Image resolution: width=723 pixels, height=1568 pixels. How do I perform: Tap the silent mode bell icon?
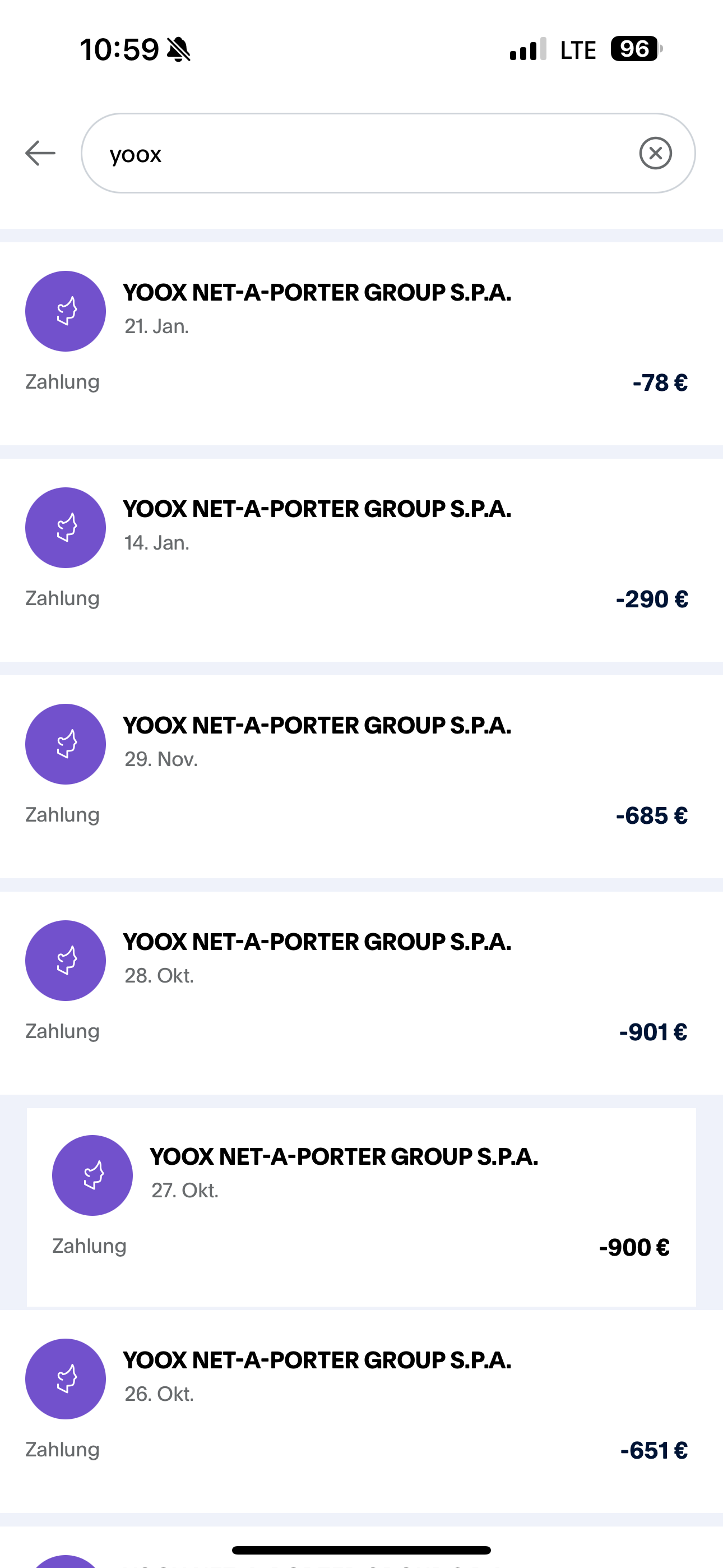178,49
